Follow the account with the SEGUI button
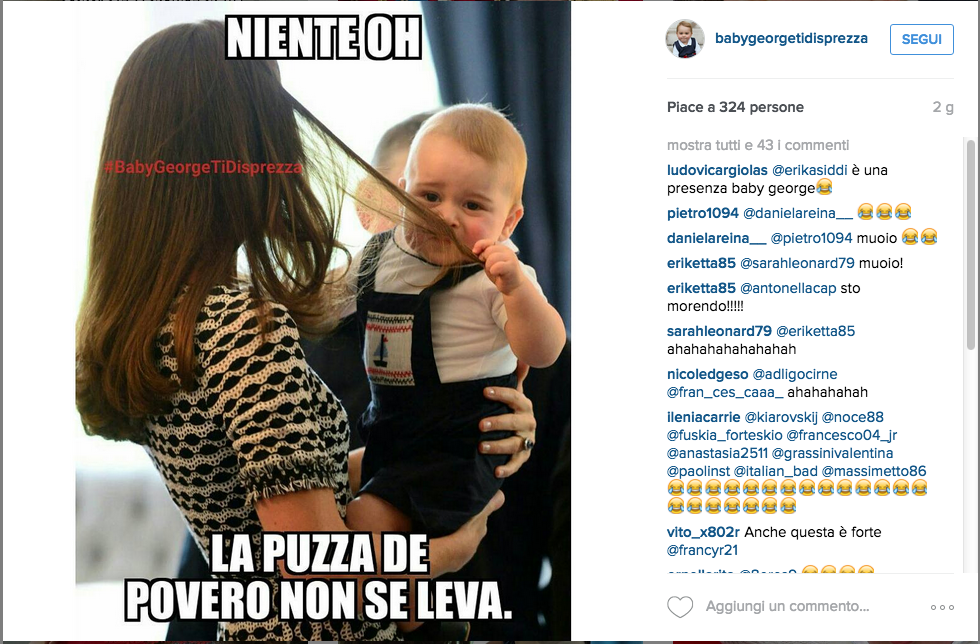The width and height of the screenshot is (980, 644). pyautogui.click(x=921, y=39)
